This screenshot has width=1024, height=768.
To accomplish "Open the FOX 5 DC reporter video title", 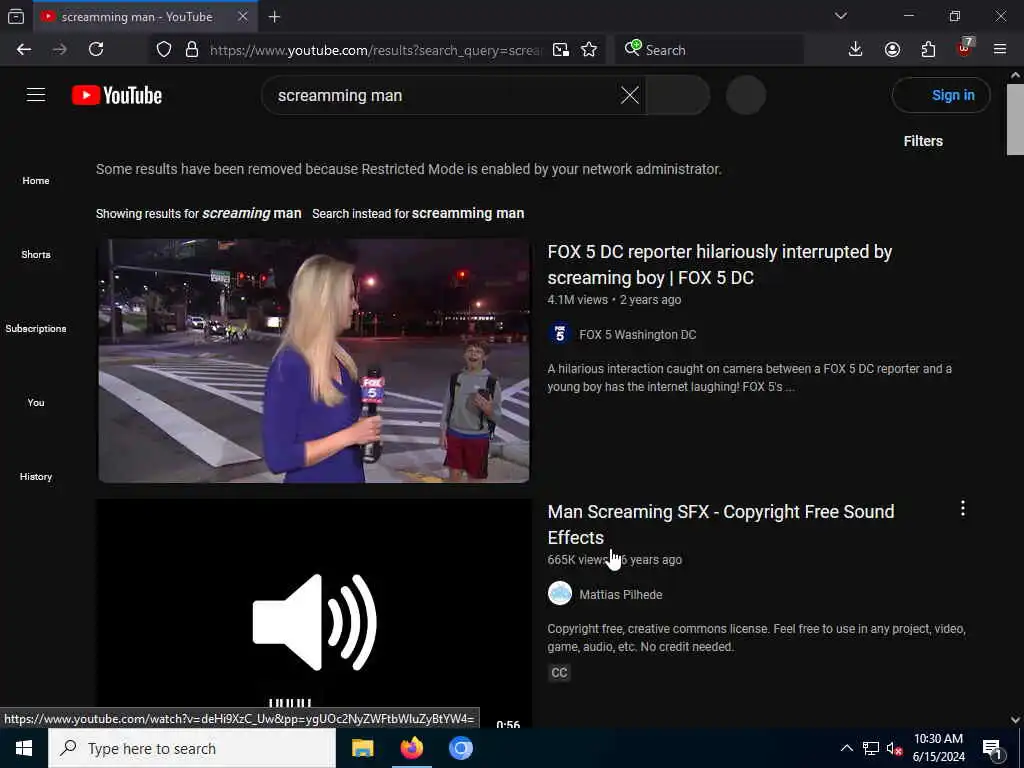I will pos(720,265).
